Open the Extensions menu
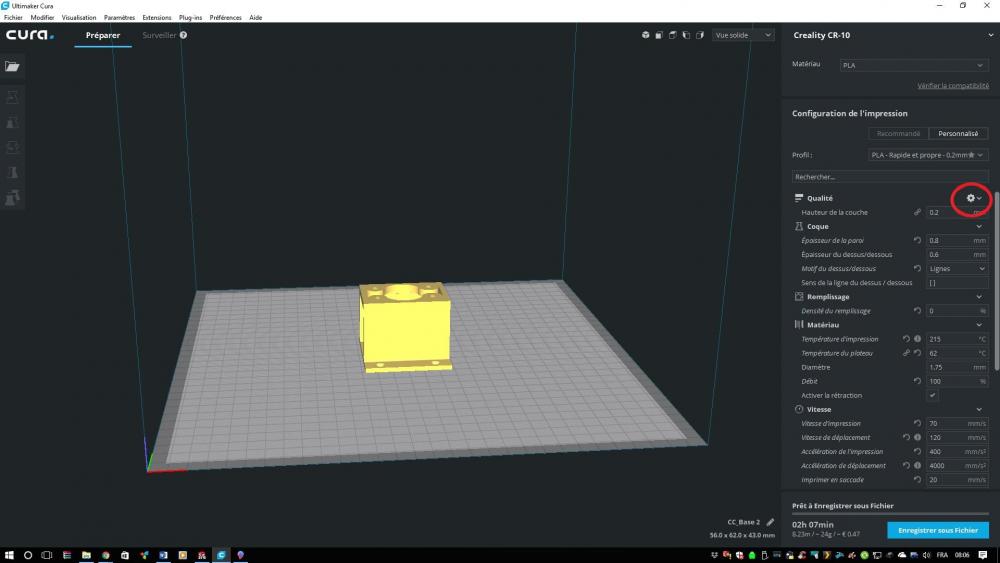Screen dimensions: 1000x563 (156, 17)
